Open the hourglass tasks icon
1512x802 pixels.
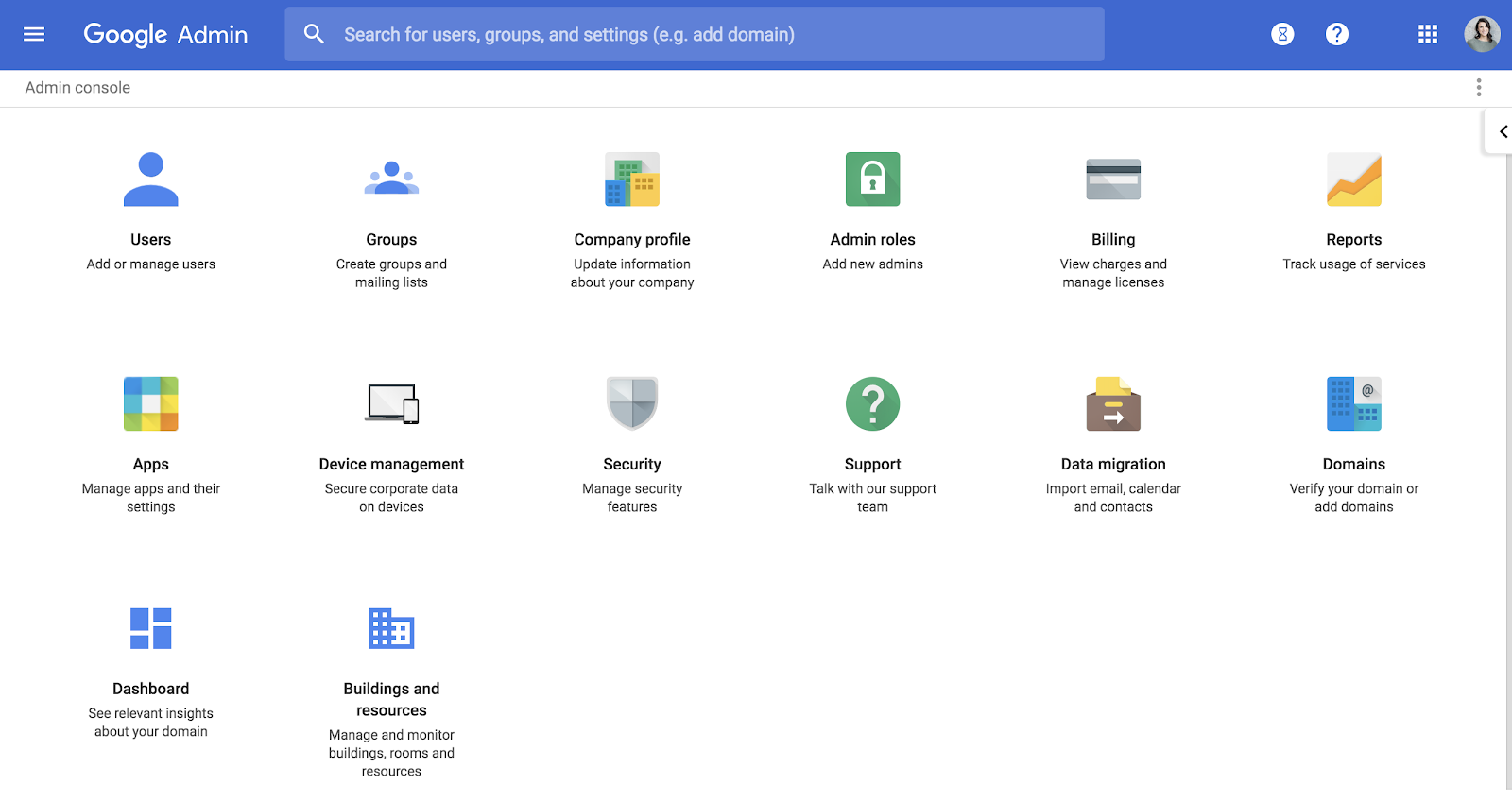click(1282, 35)
